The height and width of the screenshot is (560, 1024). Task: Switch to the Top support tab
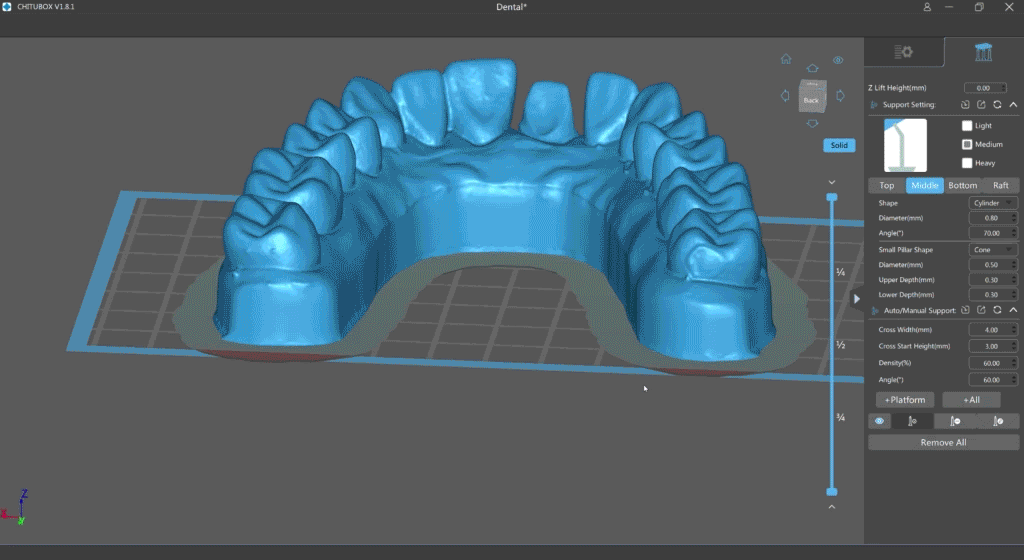886,185
